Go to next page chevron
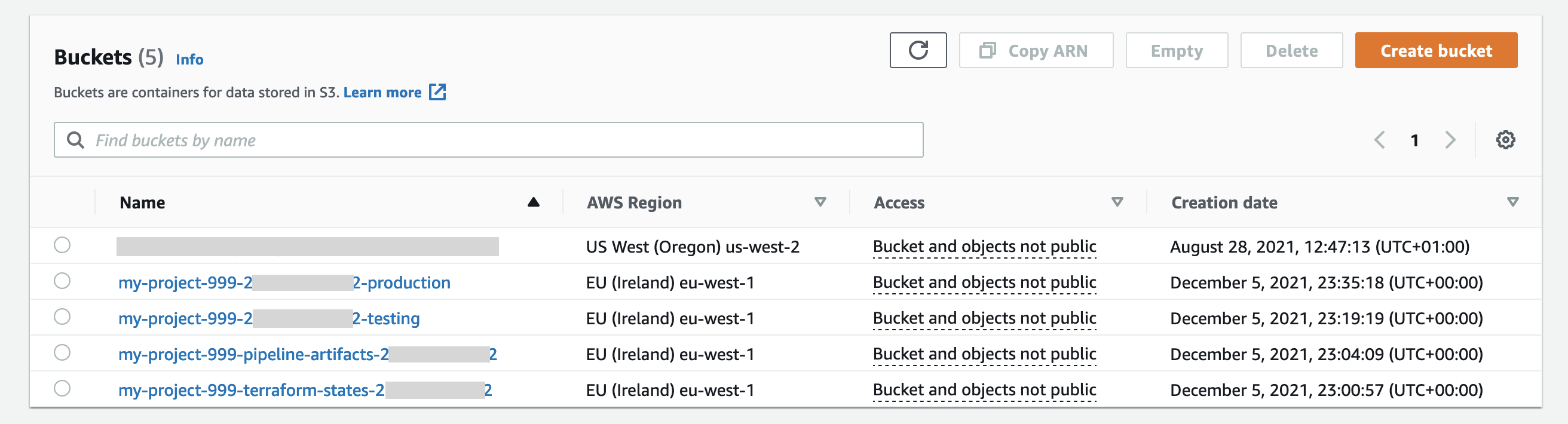Screen dimensions: 1568x424 coord(1450,140)
